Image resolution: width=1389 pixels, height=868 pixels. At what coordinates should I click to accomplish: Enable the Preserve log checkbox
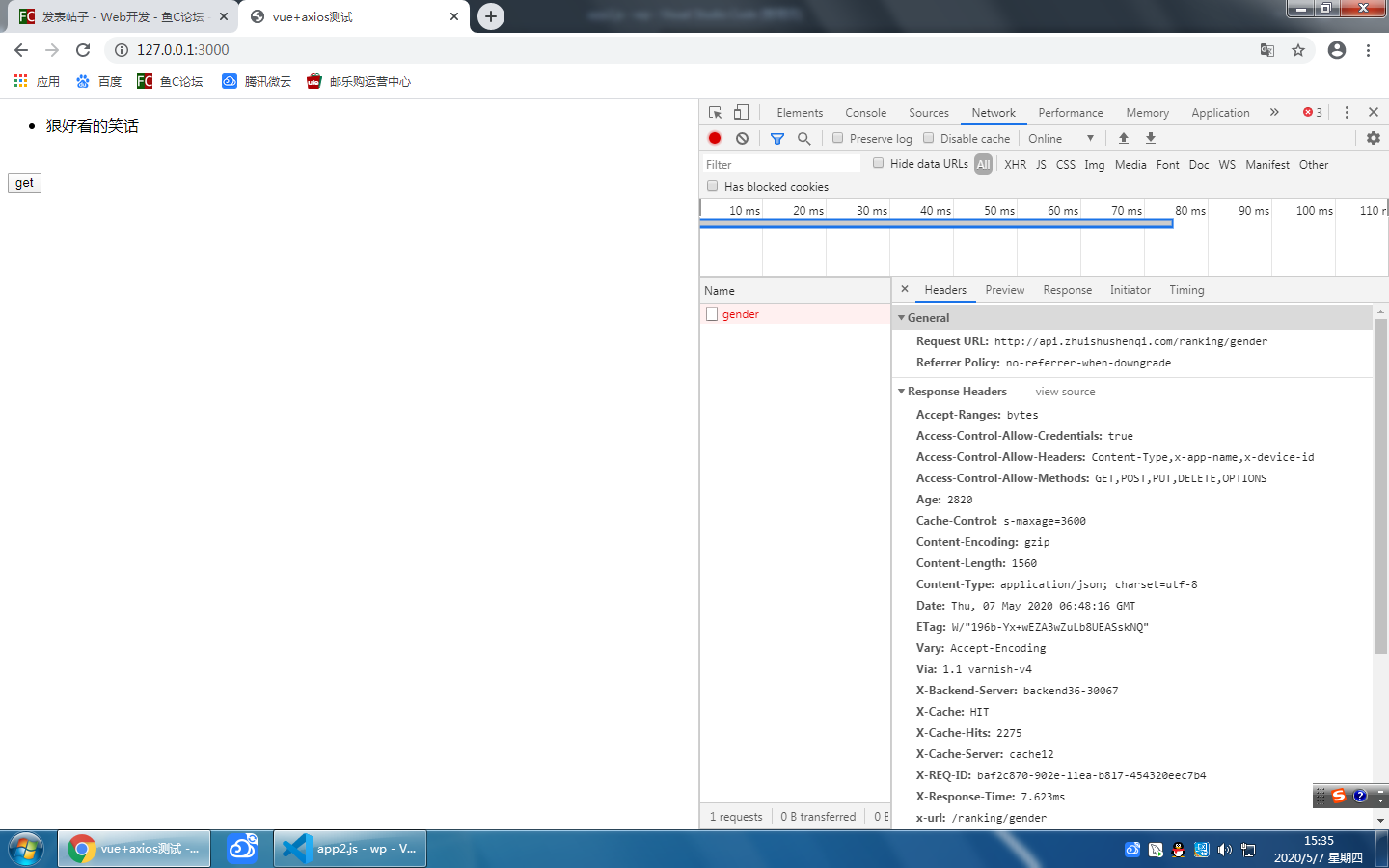(838, 138)
